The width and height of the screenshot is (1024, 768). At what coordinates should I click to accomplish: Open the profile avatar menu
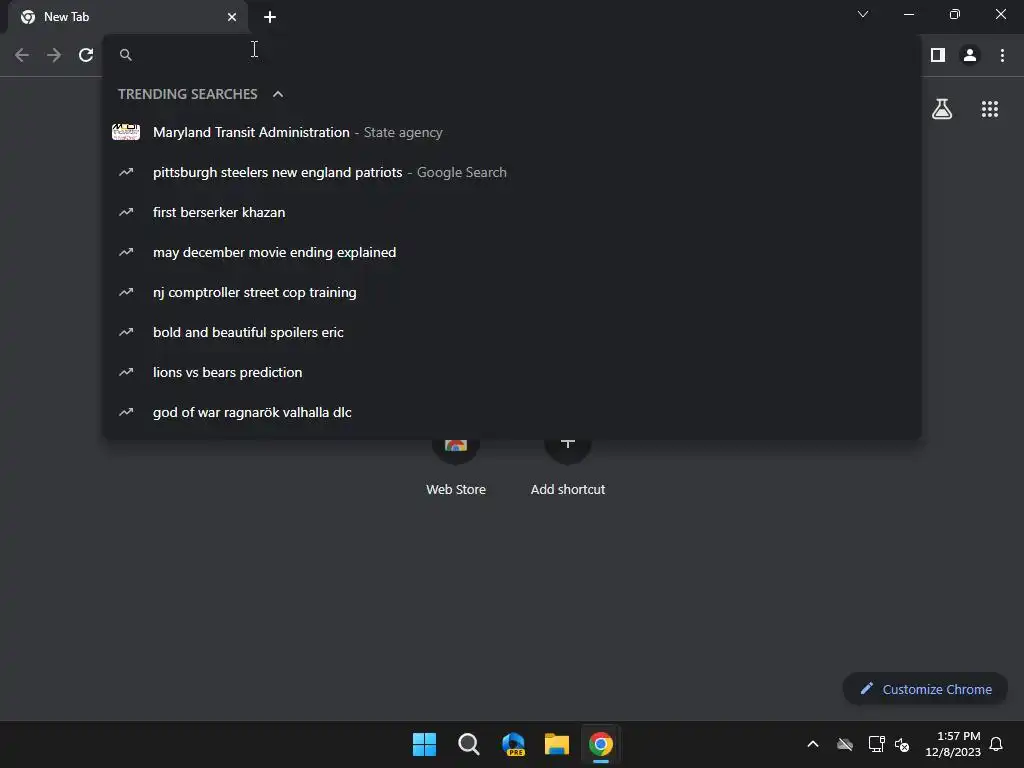click(970, 56)
